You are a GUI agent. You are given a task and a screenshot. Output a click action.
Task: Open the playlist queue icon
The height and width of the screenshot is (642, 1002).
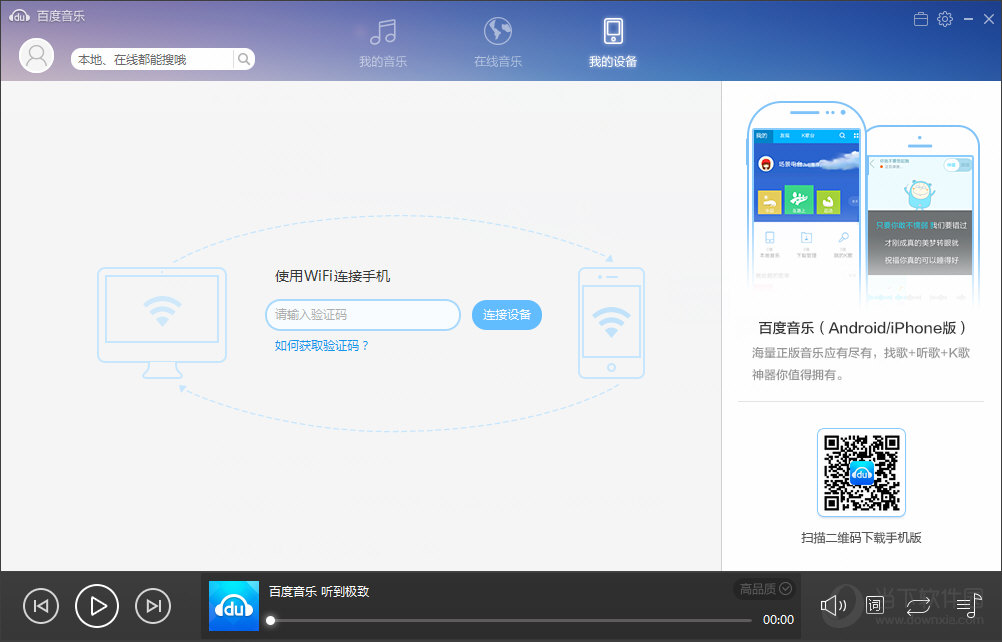(969, 605)
